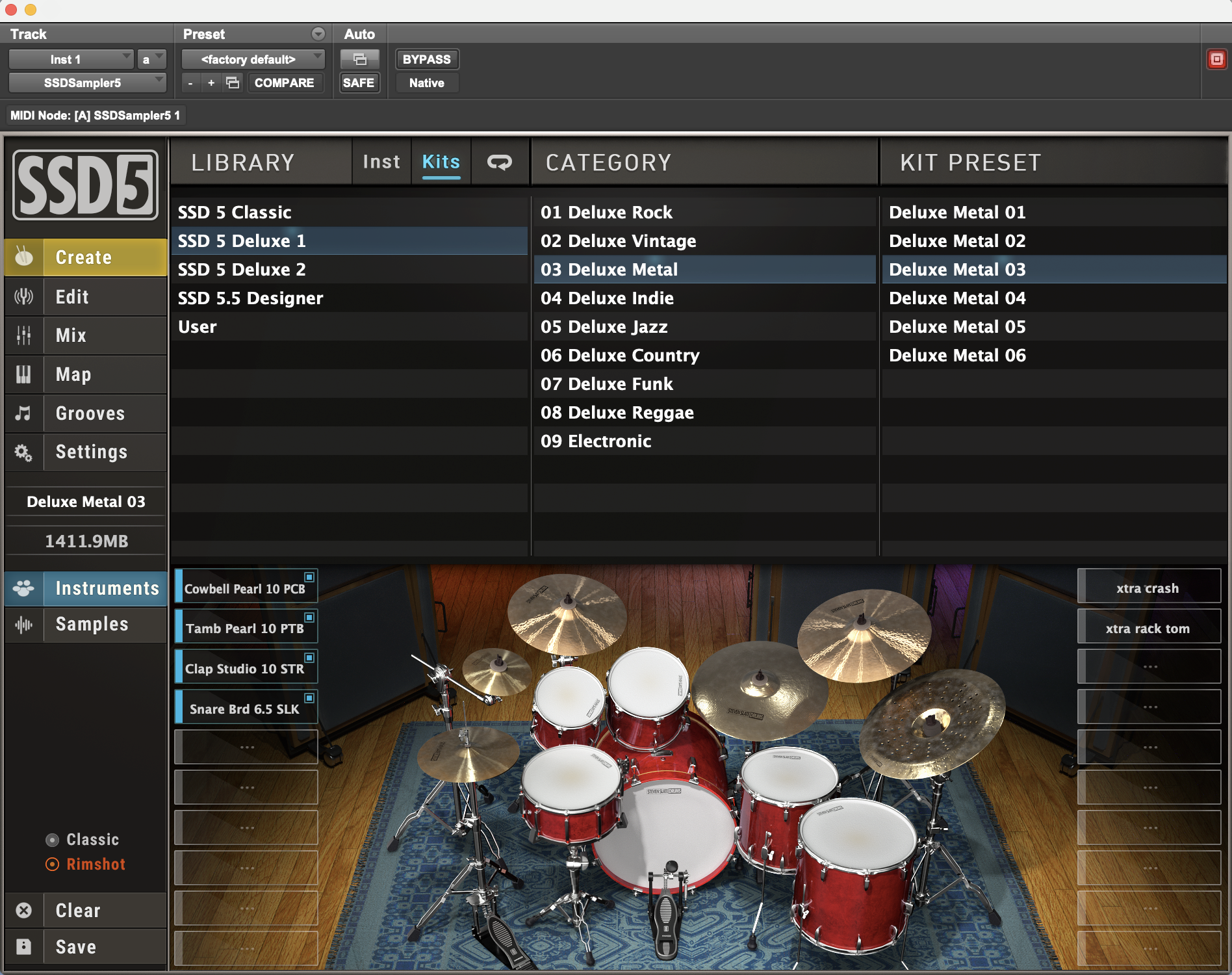Click the Clear kit X icon
The width and height of the screenshot is (1232, 975).
(24, 911)
